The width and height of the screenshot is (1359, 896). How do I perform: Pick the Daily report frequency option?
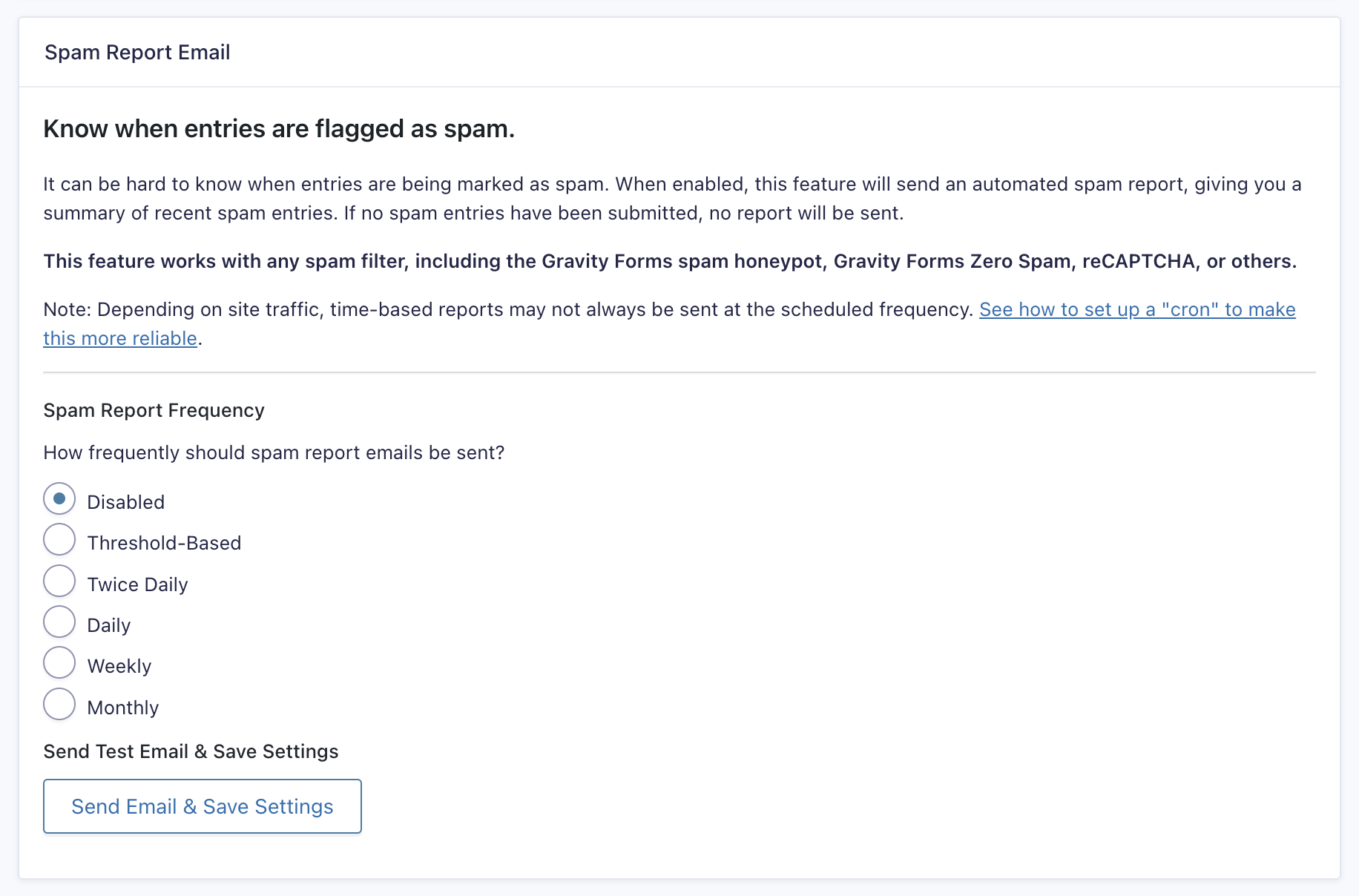(59, 622)
